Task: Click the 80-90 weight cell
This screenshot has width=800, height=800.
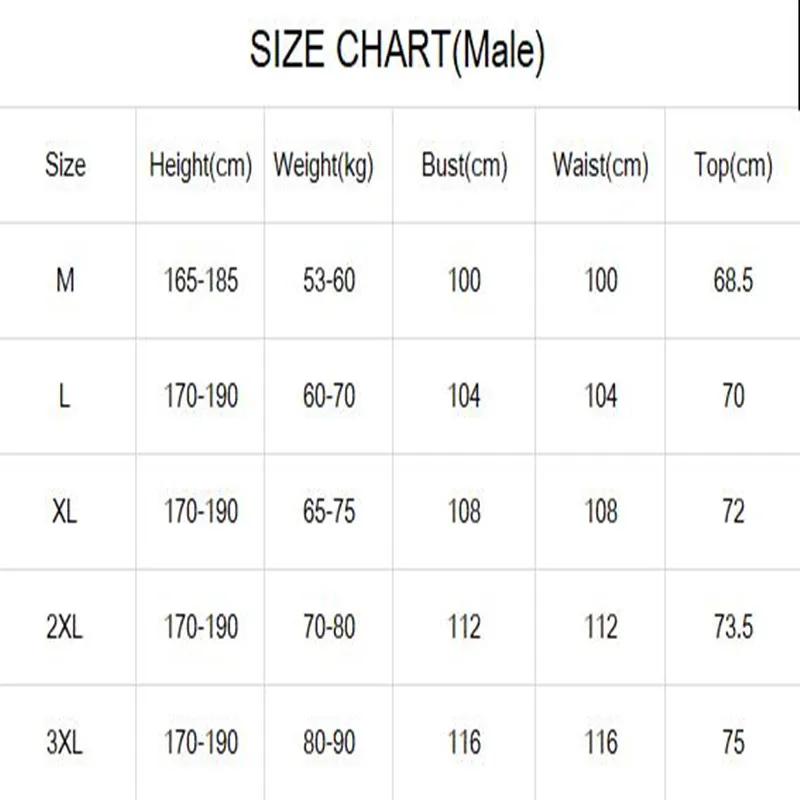Action: coord(329,743)
